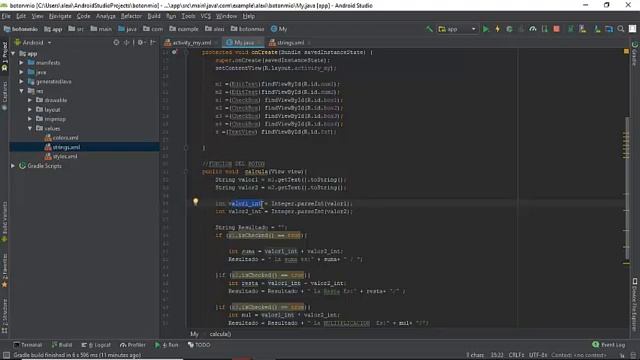Click the Profile app gauge icon
The image size is (640, 360).
point(533,29)
